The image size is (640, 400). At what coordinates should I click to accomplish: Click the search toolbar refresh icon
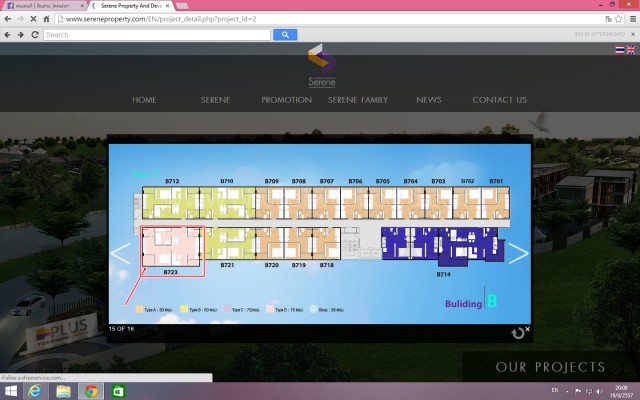pos(35,35)
